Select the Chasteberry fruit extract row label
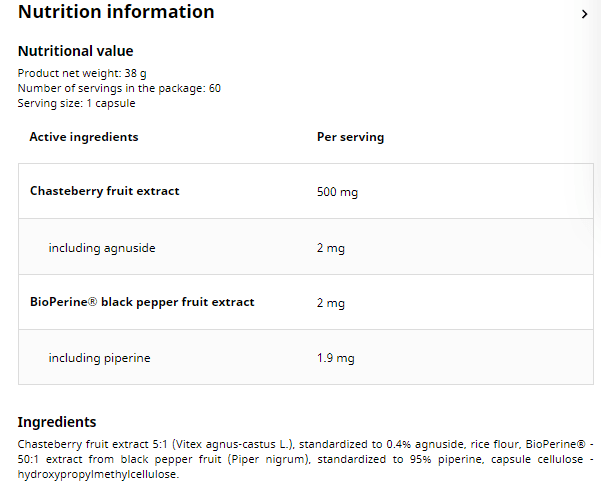601x488 pixels. (x=105, y=191)
